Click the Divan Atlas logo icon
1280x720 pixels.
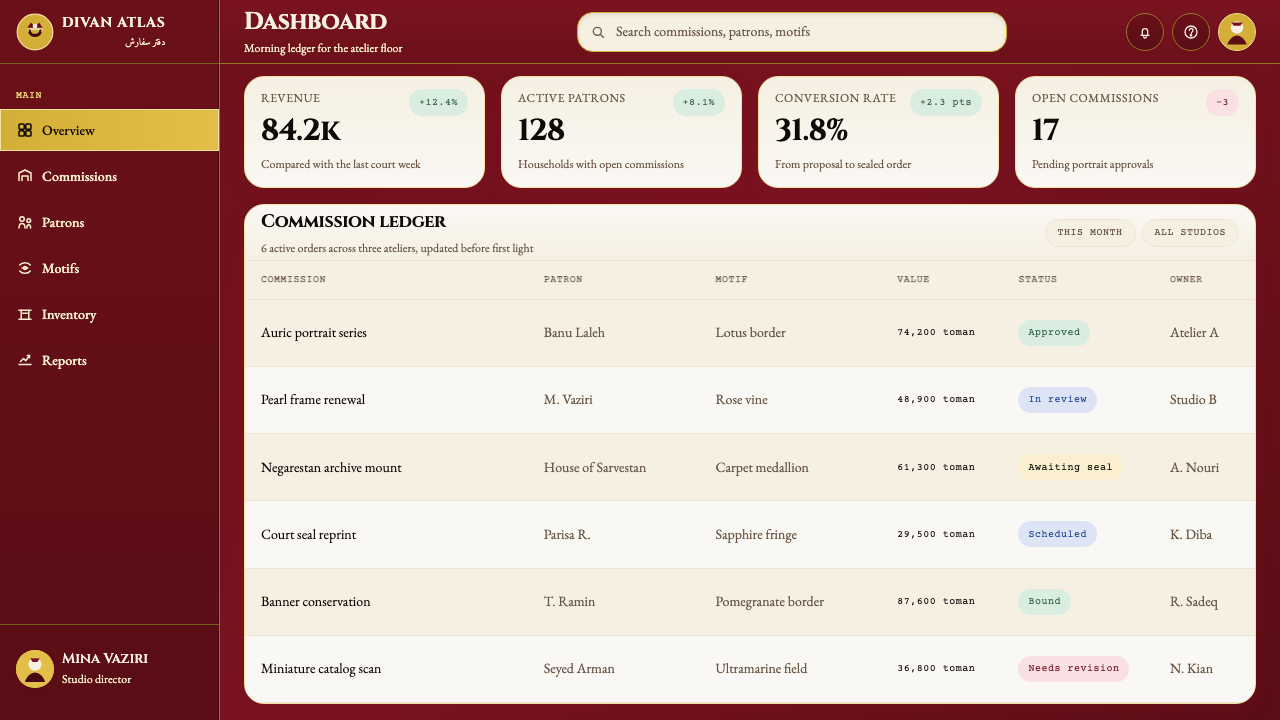click(35, 32)
